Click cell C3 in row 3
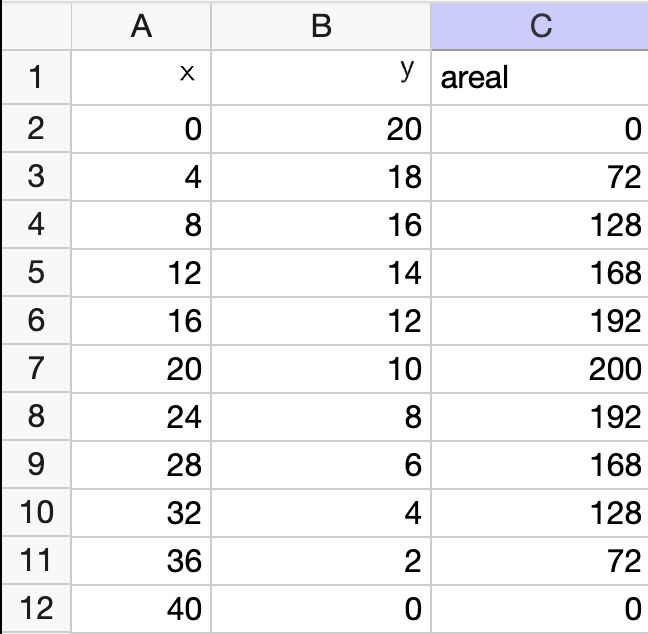The image size is (648, 634). [540, 176]
